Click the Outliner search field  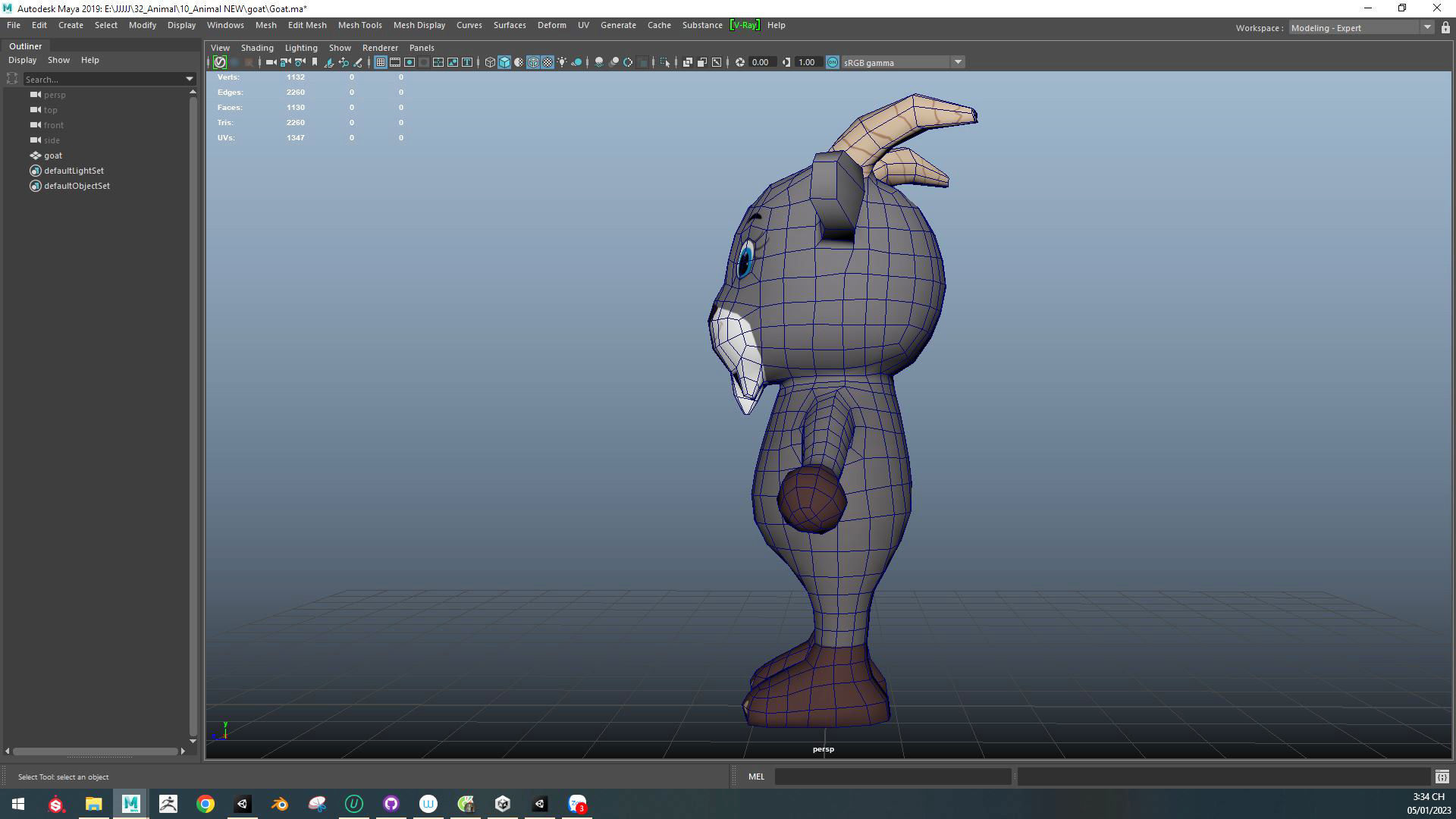(103, 79)
